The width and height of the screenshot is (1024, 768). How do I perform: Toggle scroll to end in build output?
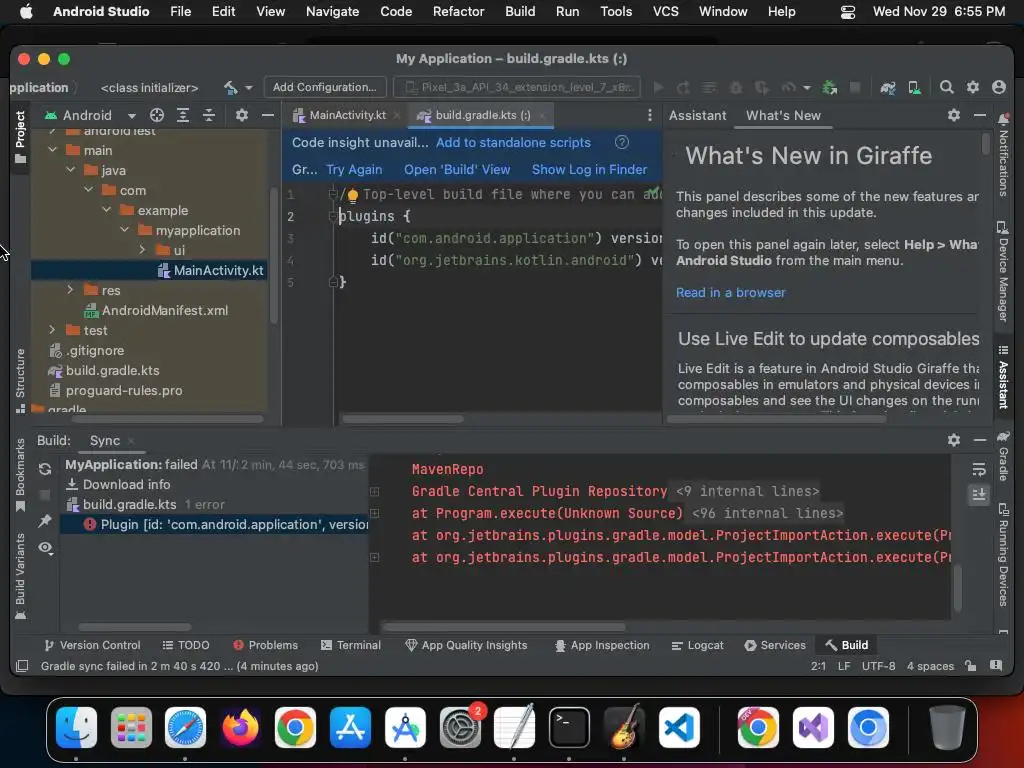(x=978, y=494)
